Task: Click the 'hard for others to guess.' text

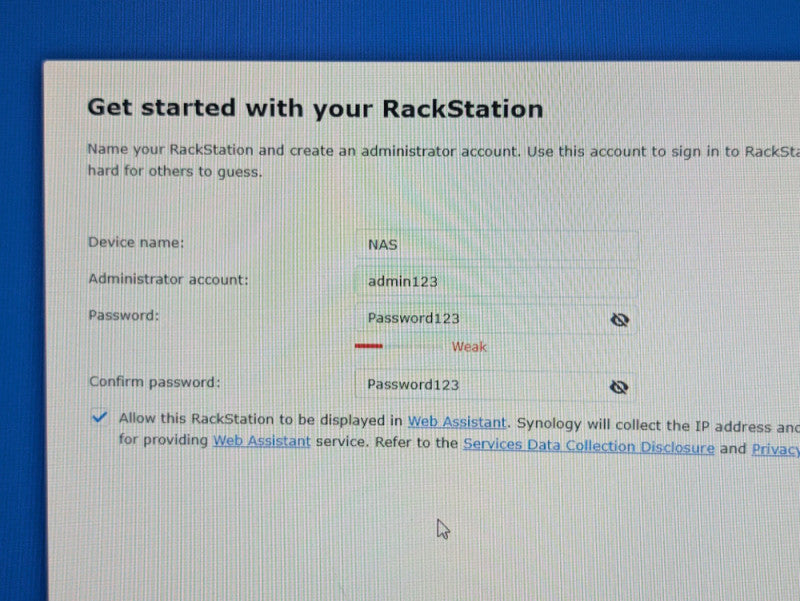Action: (x=175, y=171)
